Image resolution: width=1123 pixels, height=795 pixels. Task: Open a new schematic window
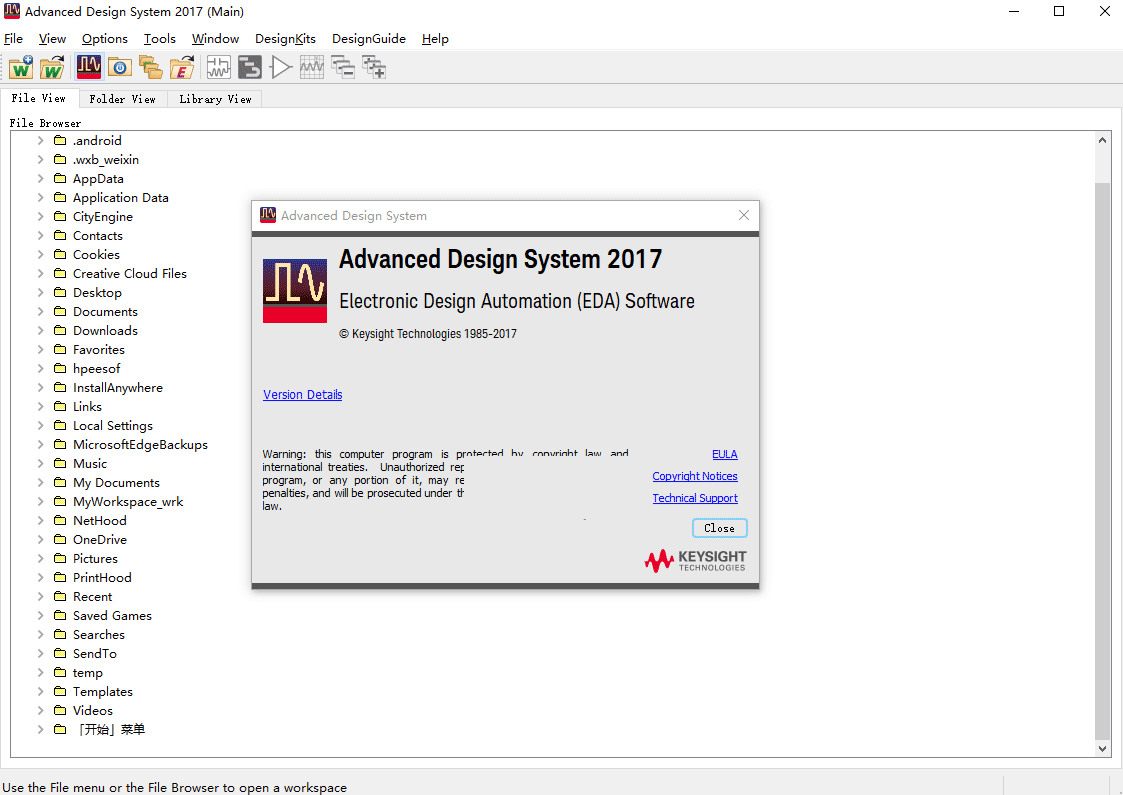218,67
